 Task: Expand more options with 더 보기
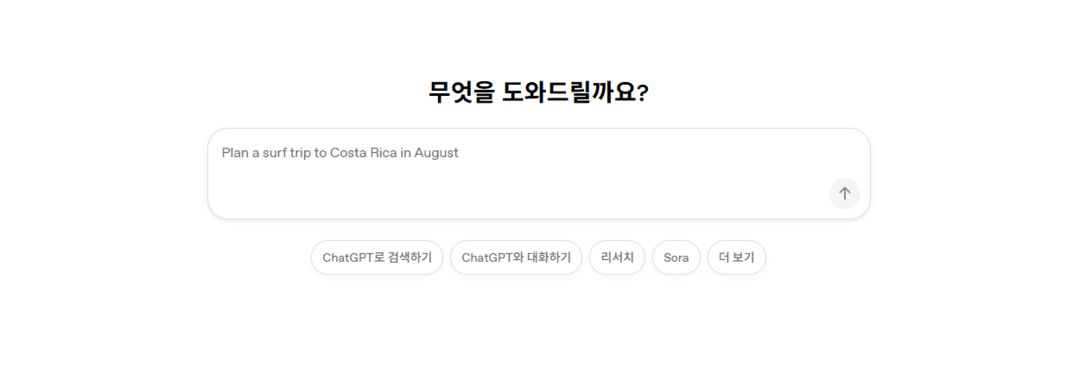736,257
